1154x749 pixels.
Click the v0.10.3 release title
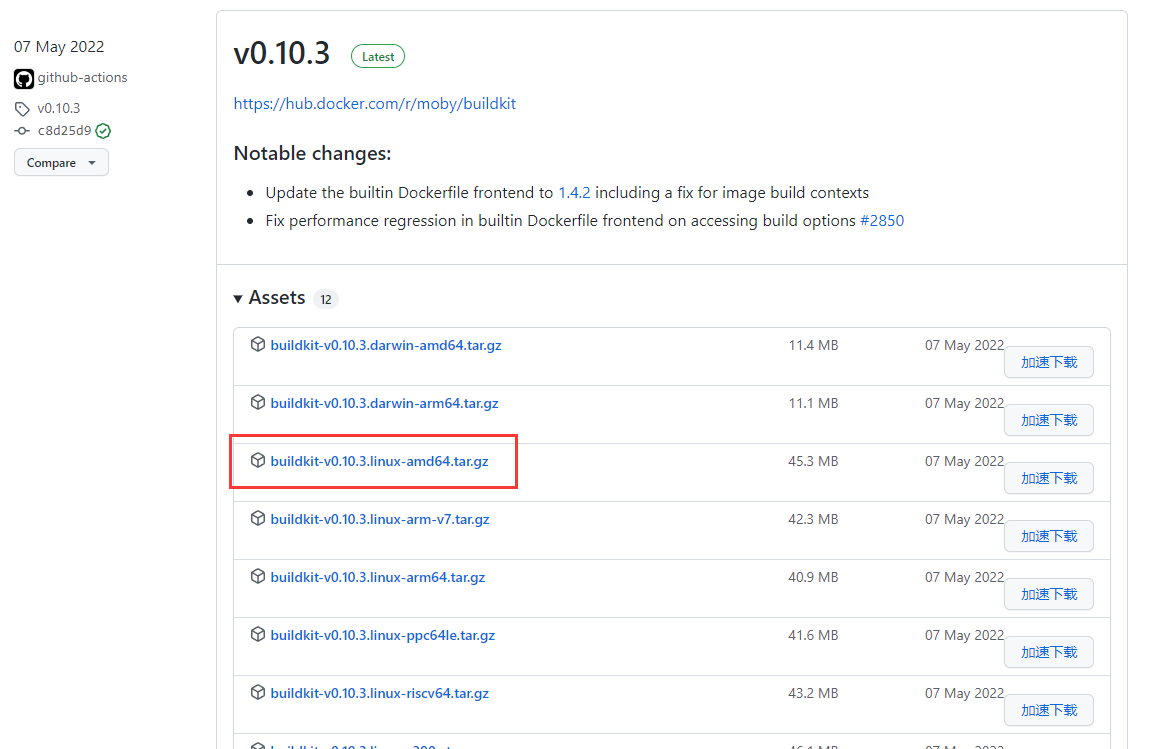pos(281,54)
